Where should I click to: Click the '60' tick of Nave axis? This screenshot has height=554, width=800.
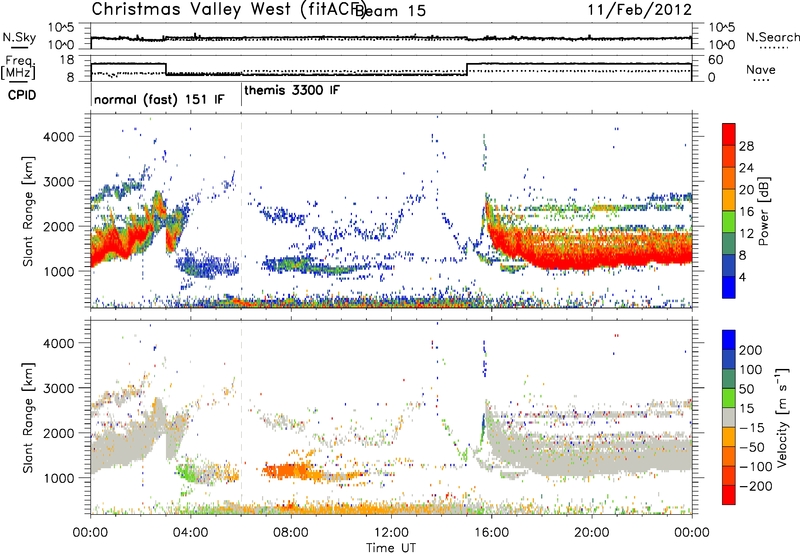click(716, 60)
